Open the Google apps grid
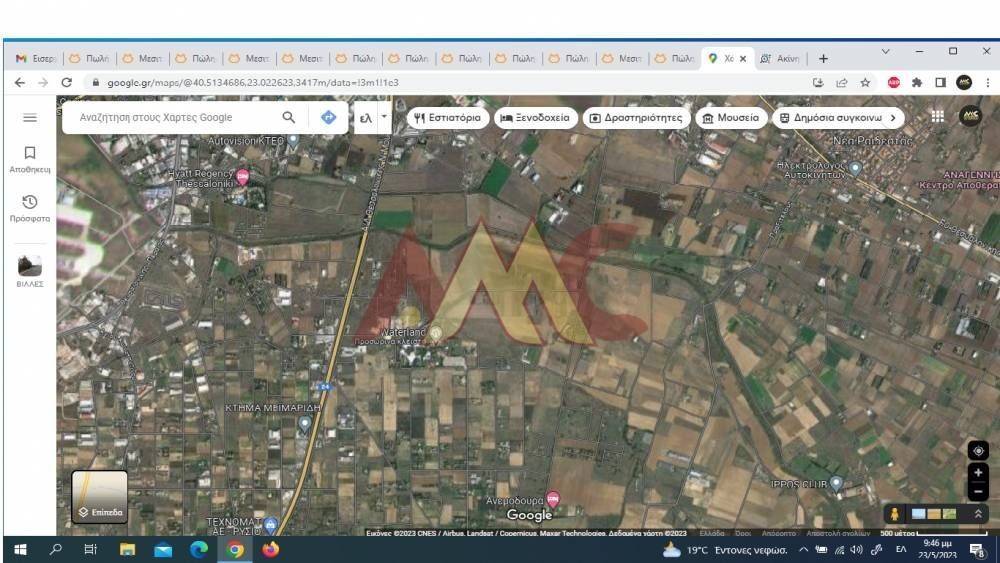 937,116
